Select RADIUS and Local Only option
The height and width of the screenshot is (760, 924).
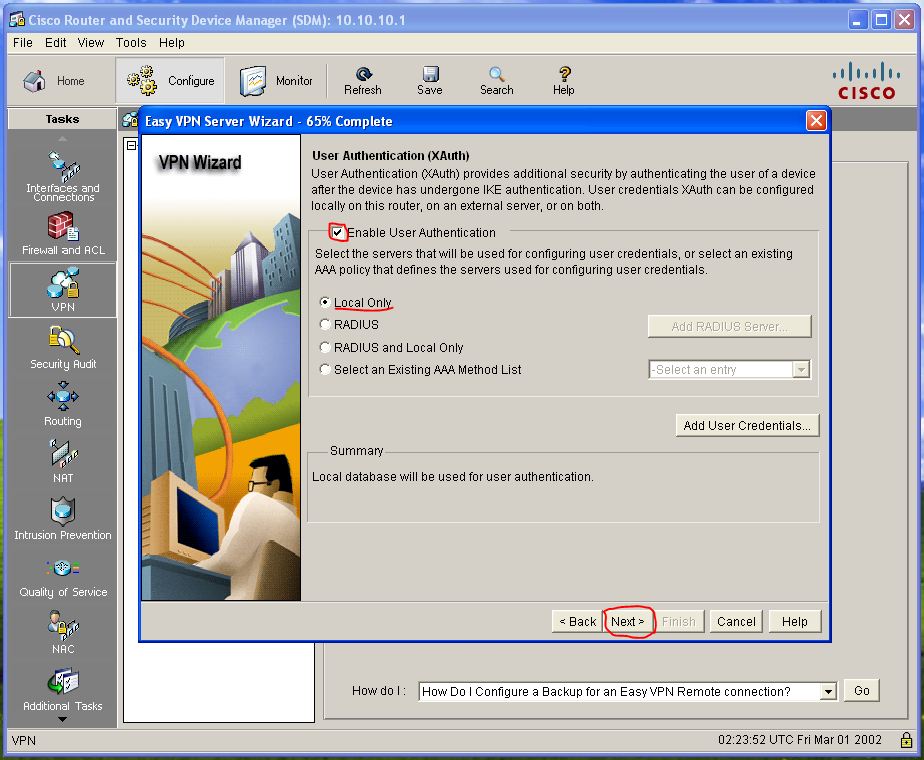click(325, 348)
